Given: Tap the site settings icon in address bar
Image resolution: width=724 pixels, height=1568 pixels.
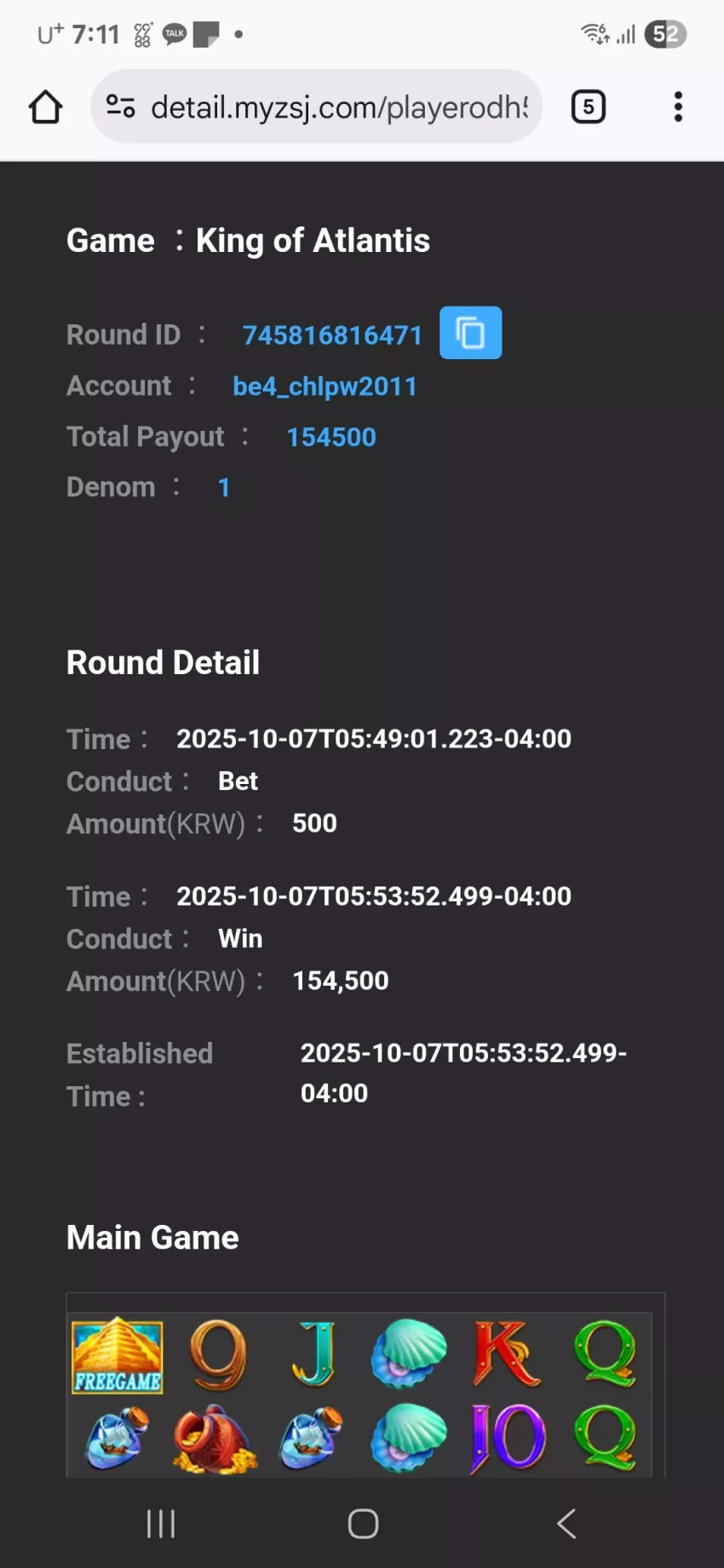Looking at the screenshot, I should pos(120,106).
